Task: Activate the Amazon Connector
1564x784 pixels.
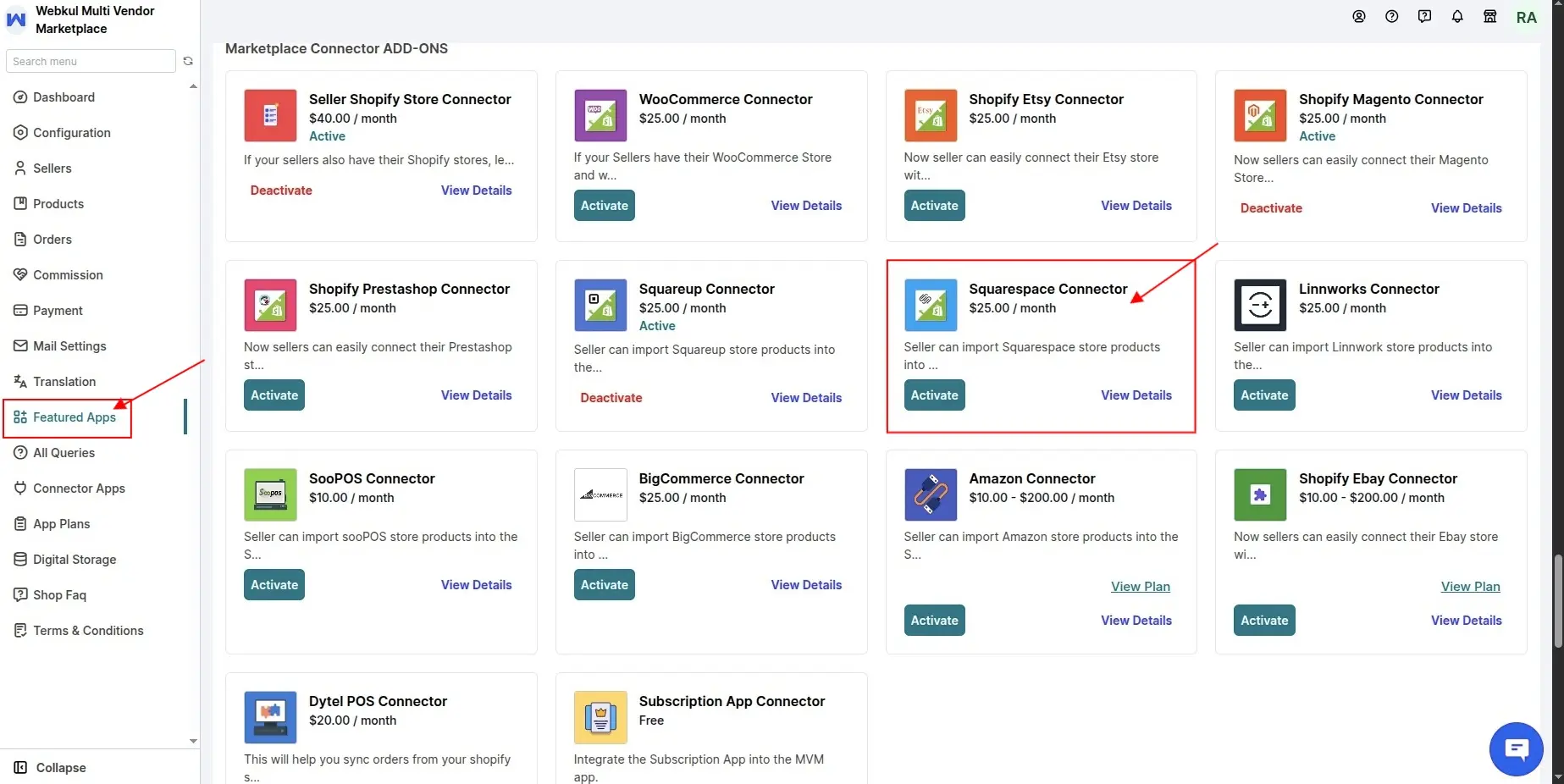Action: (x=934, y=621)
